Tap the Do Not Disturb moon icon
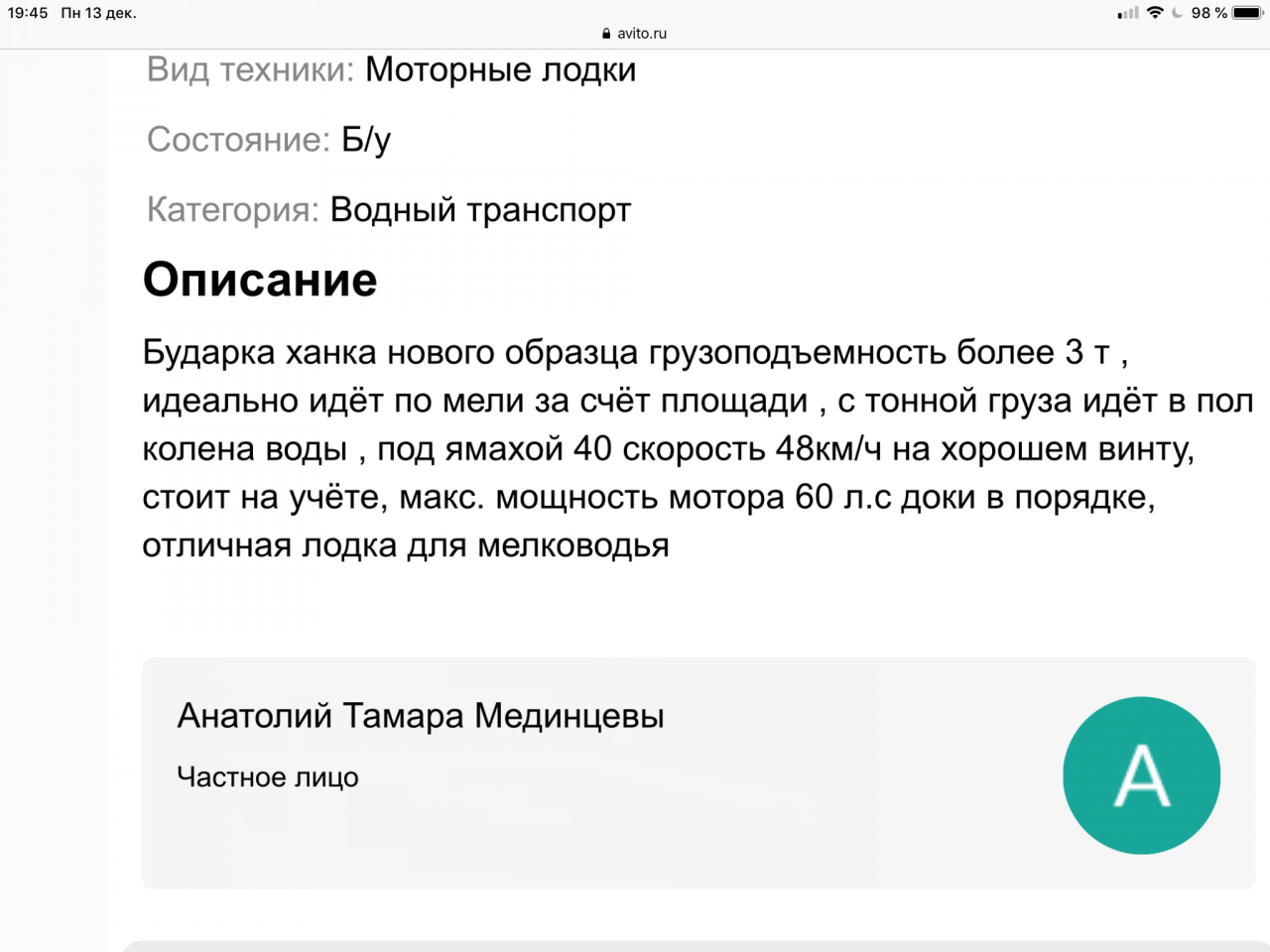The height and width of the screenshot is (952, 1270). (1177, 13)
